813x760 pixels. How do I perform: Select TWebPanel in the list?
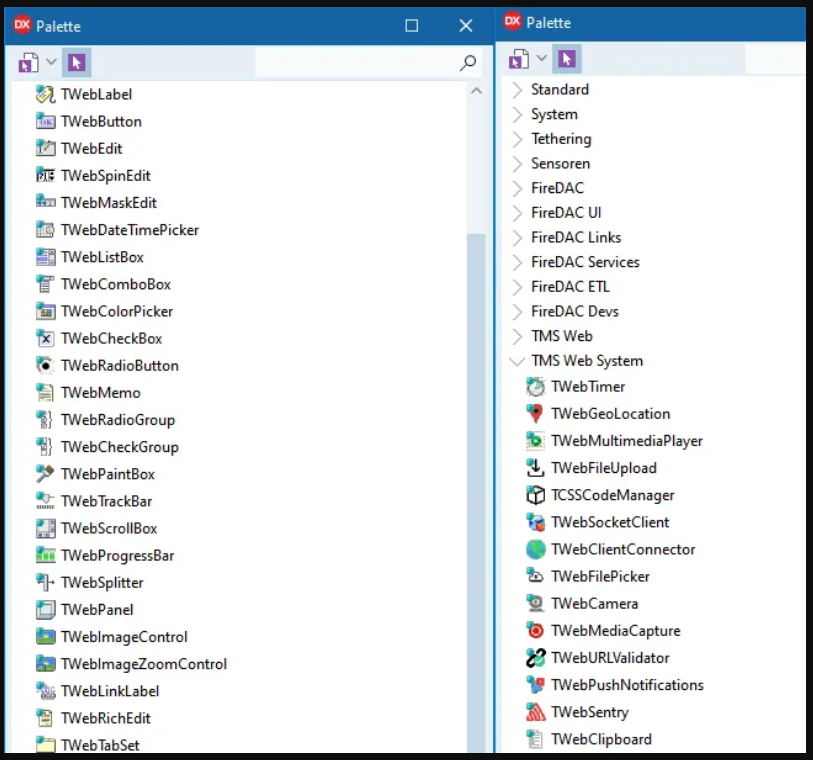[x=97, y=610]
